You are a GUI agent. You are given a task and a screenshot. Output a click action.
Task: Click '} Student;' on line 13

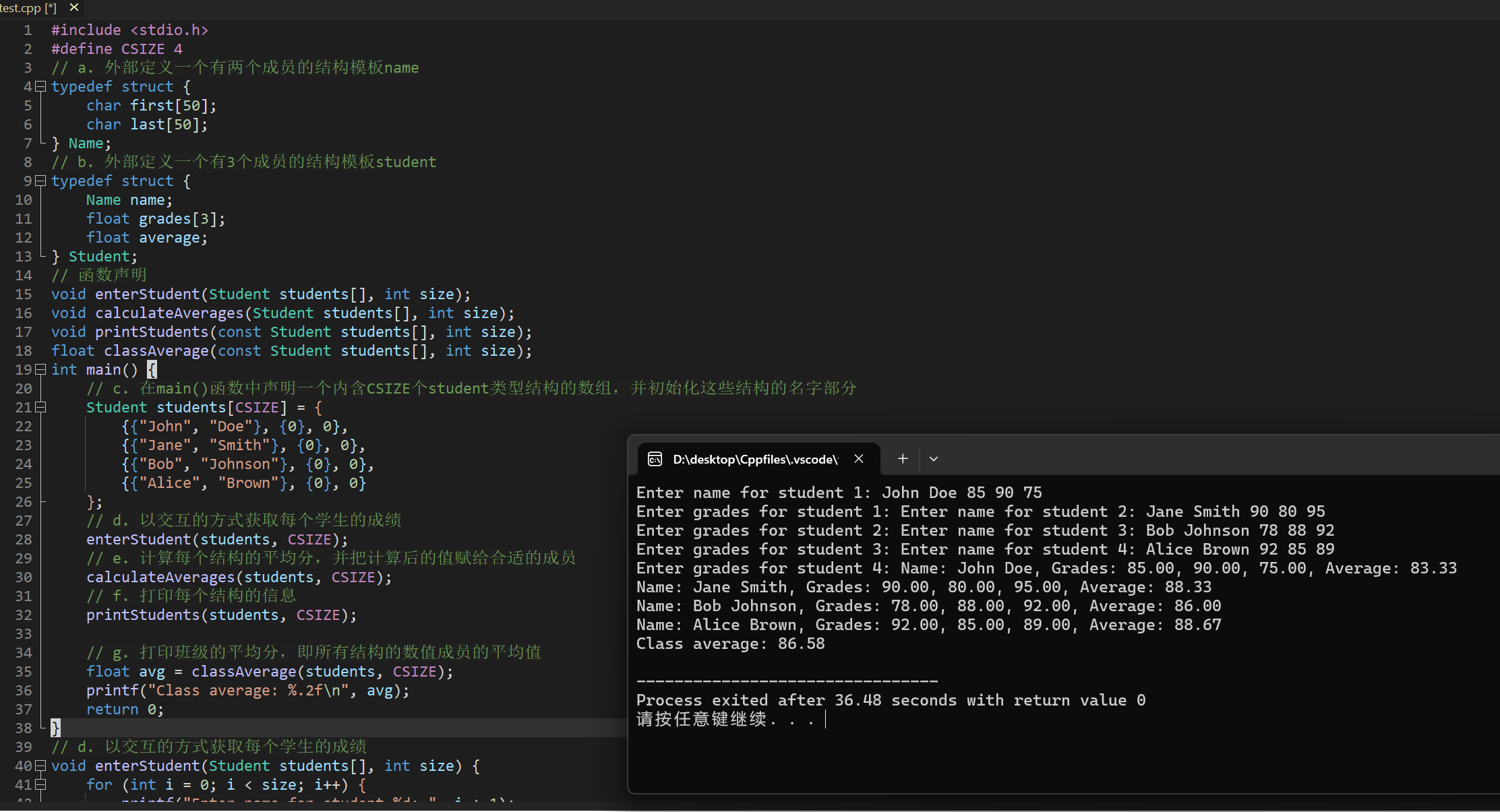click(x=94, y=256)
